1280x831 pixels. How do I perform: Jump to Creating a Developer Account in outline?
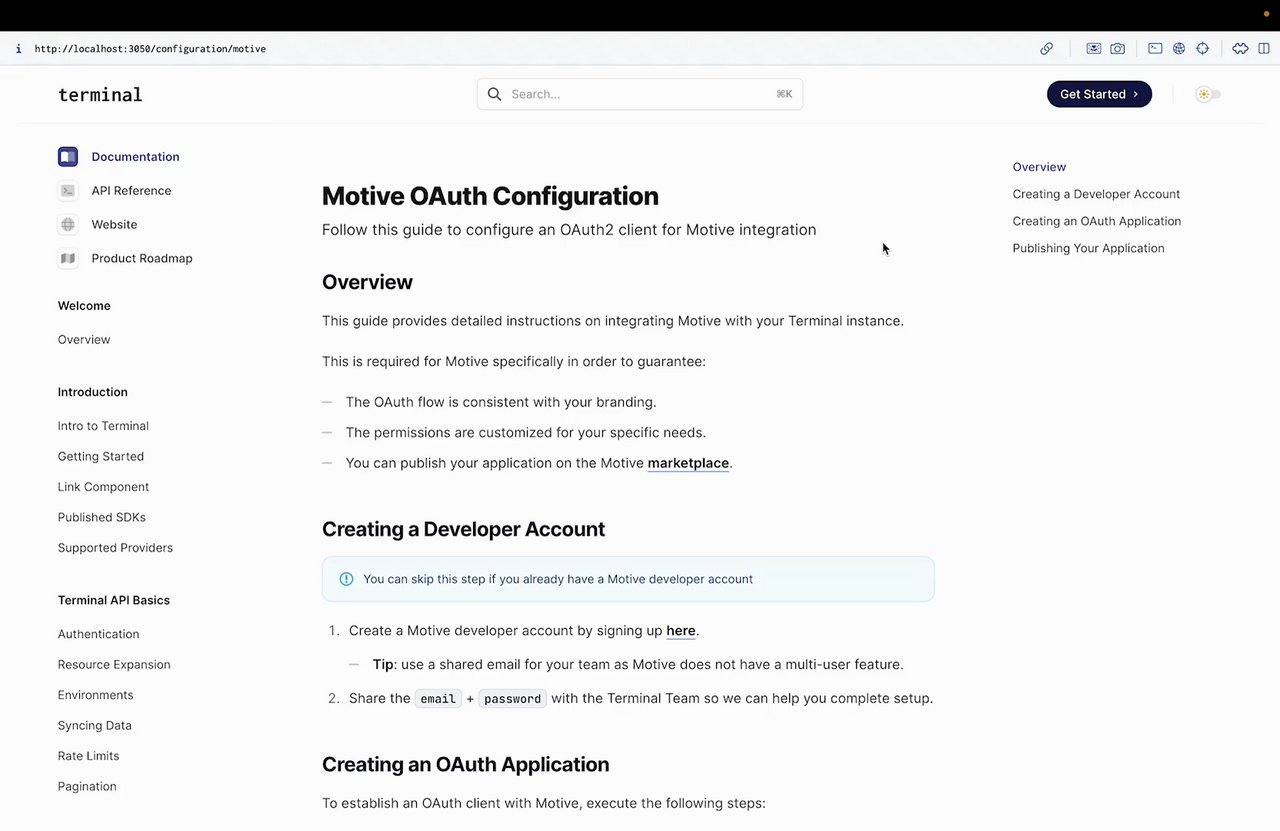[x=1096, y=194]
